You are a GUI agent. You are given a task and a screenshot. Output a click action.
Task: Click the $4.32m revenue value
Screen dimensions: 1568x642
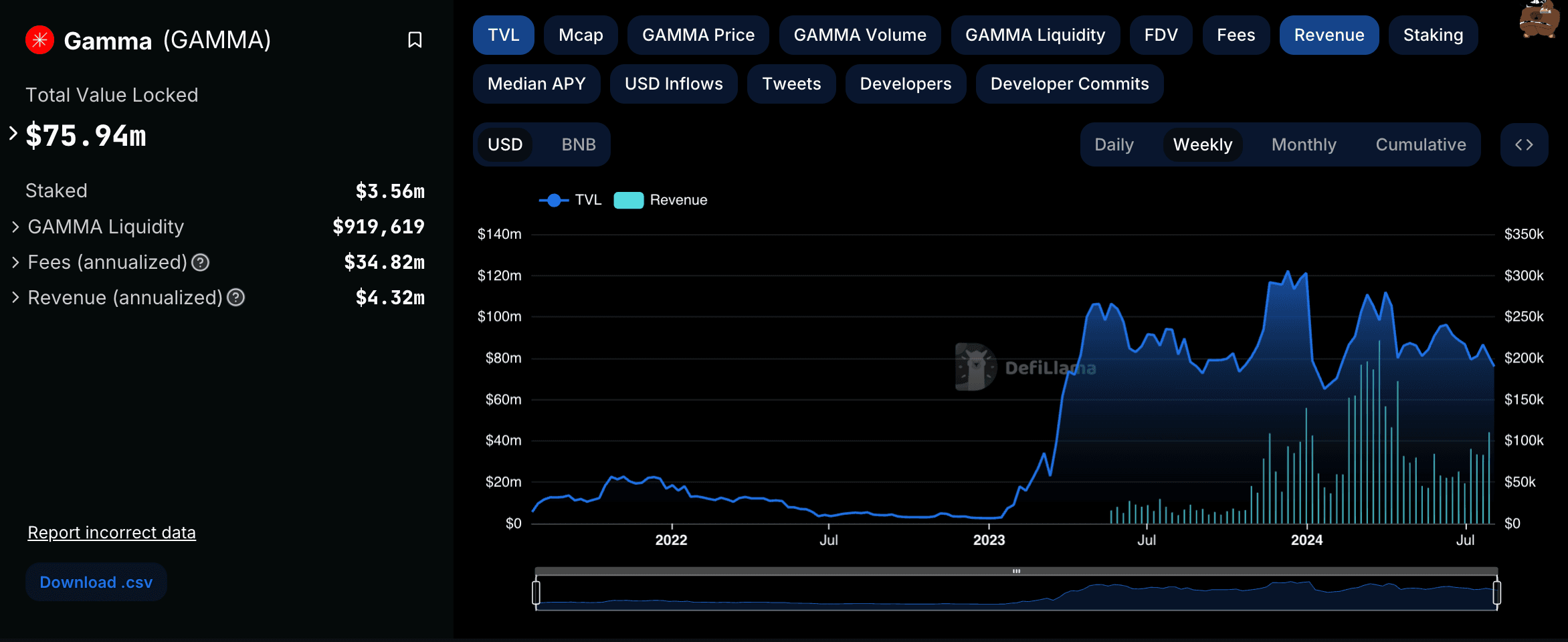pos(390,298)
